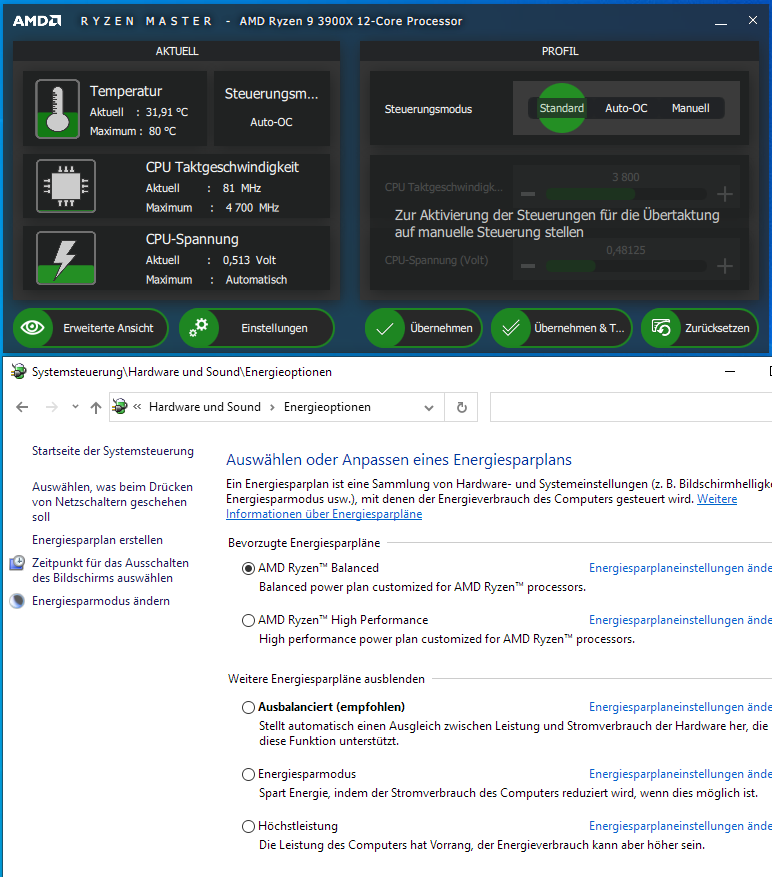
Task: Switch Steuerungsmodus to Manuell
Action: tap(690, 108)
